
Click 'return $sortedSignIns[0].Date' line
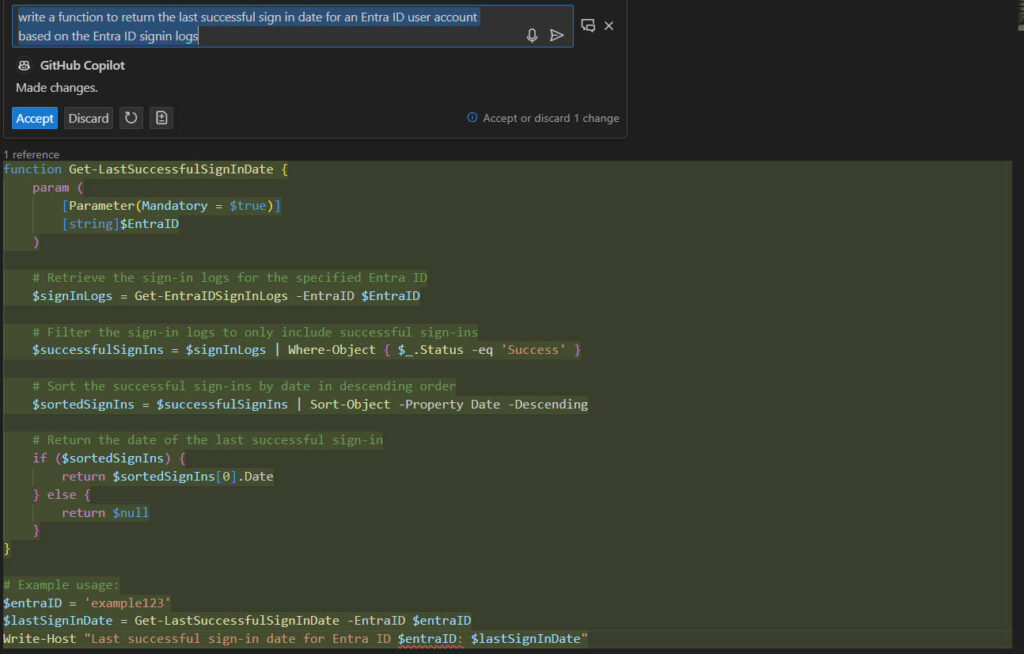click(x=167, y=476)
